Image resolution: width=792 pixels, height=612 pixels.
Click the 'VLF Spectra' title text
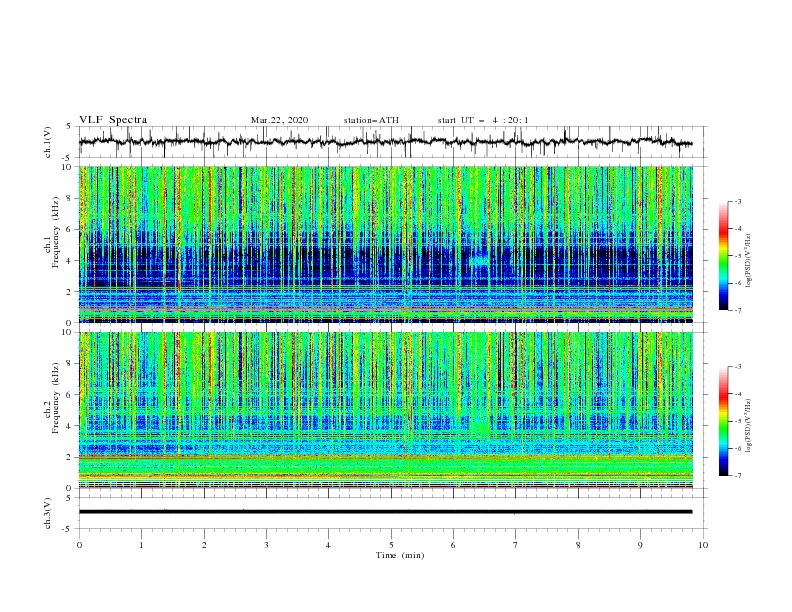coord(113,120)
